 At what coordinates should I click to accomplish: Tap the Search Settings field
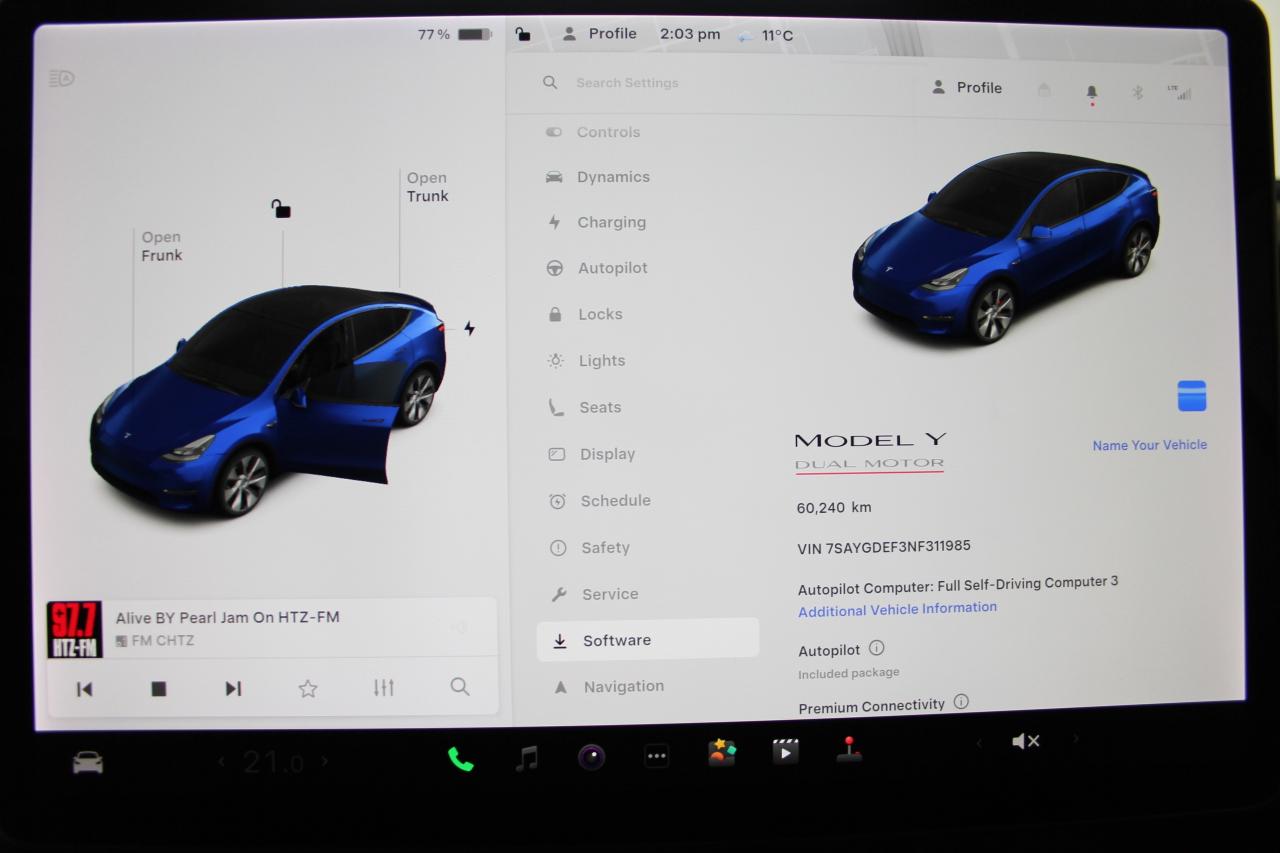pos(627,83)
